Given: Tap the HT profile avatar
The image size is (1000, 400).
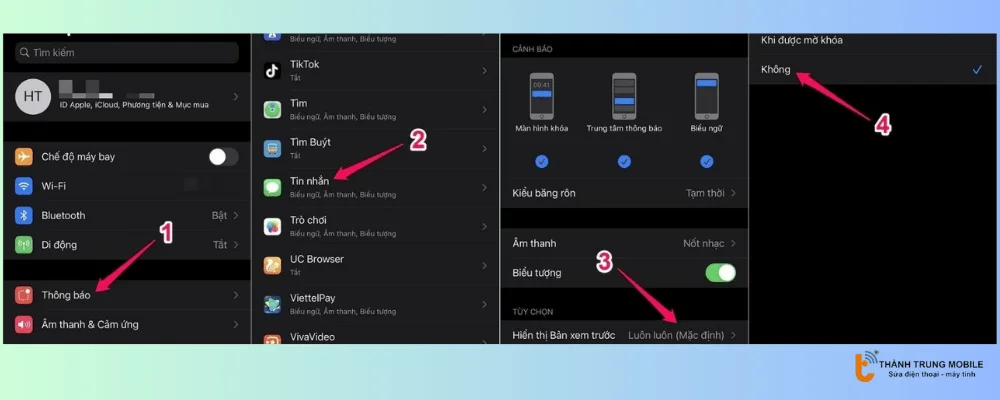Looking at the screenshot, I should coord(33,97).
